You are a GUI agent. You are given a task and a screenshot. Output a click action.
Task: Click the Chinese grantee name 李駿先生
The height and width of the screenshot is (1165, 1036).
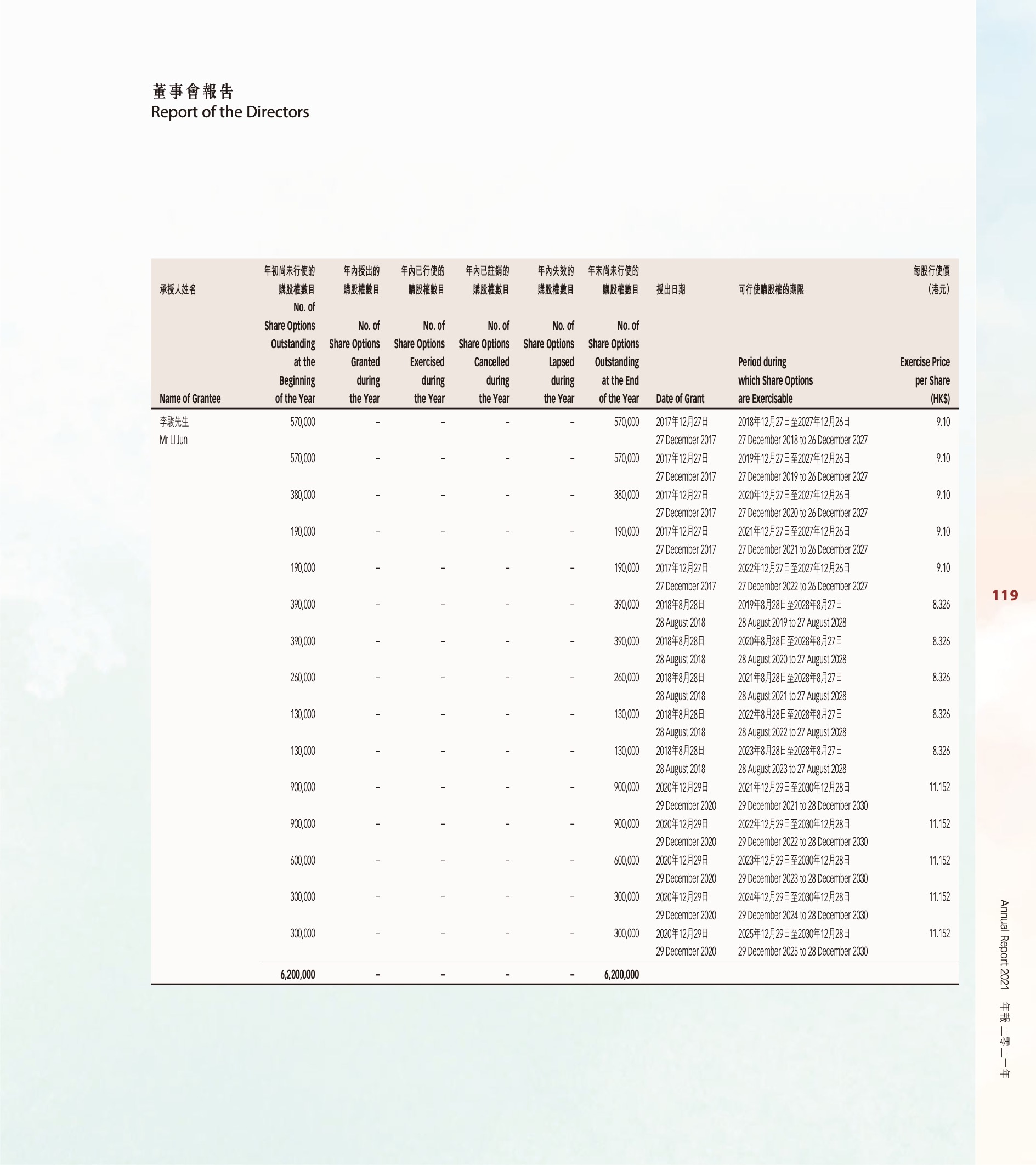tap(174, 422)
